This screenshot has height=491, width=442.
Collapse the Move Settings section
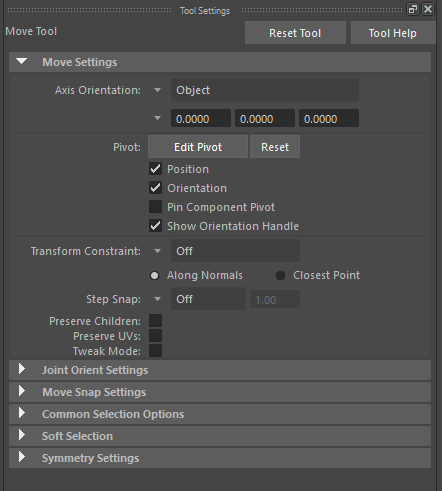point(22,61)
